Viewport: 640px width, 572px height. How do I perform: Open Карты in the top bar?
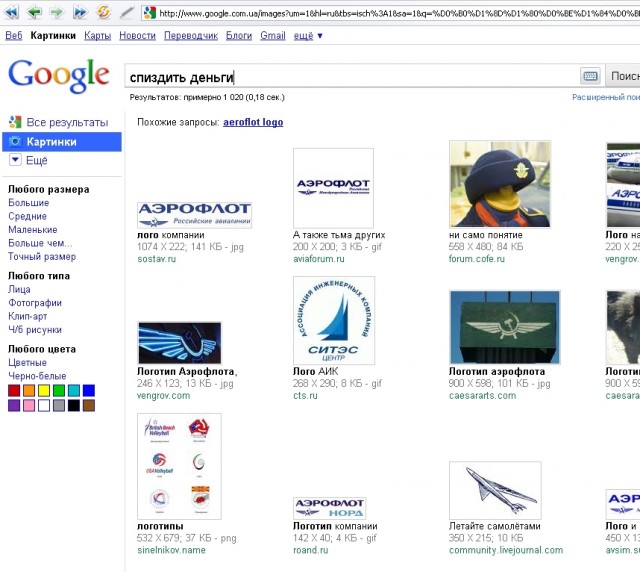pos(98,36)
